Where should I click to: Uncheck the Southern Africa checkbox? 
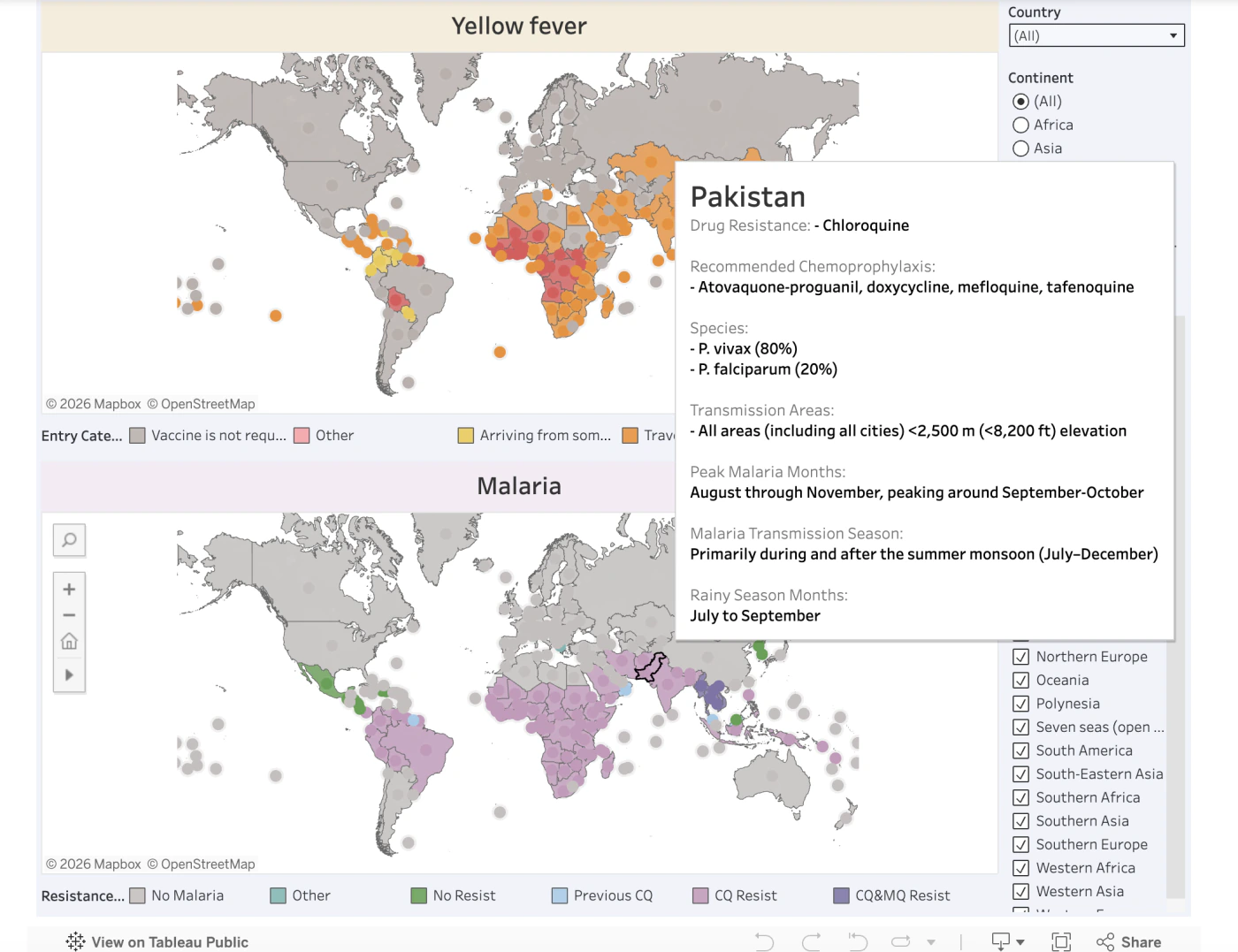point(1020,797)
